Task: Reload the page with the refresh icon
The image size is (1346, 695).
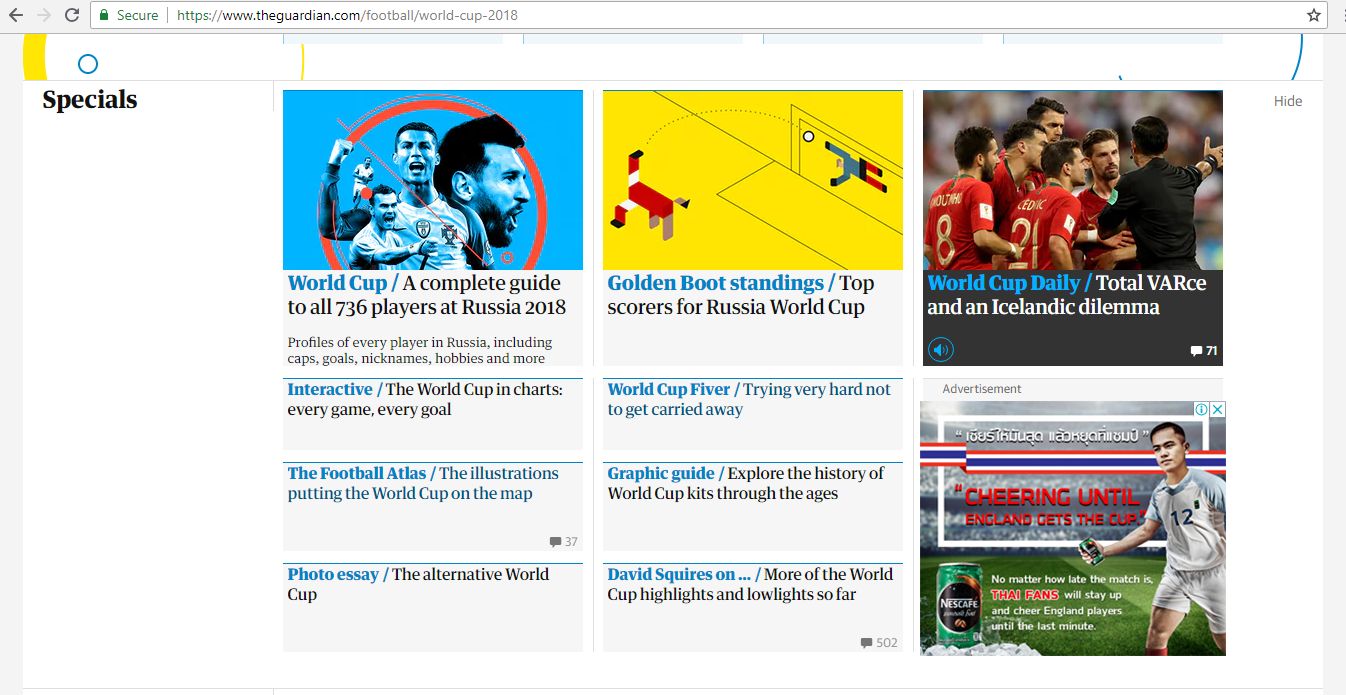Action: coord(71,15)
